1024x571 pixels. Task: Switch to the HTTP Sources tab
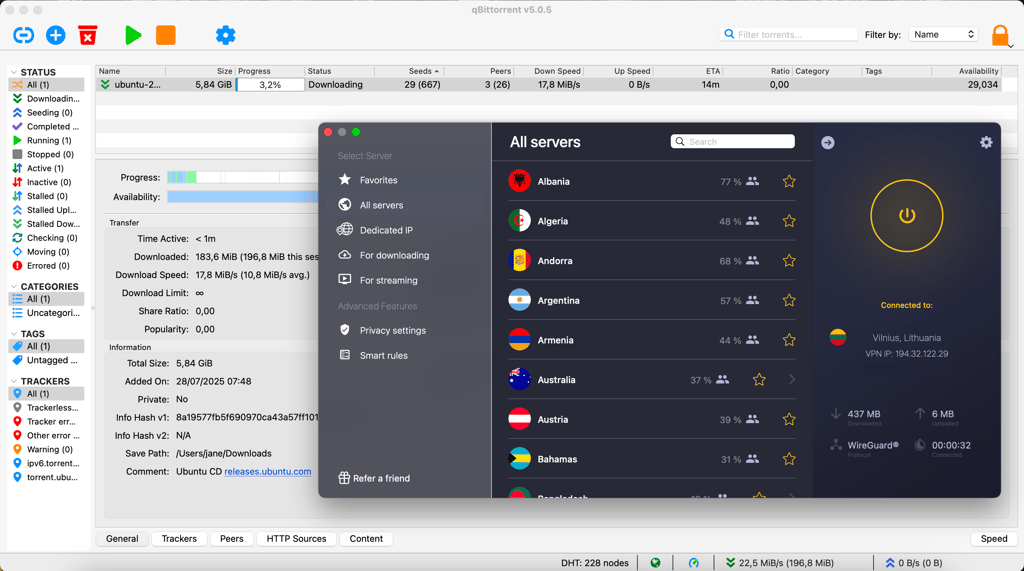click(x=296, y=539)
